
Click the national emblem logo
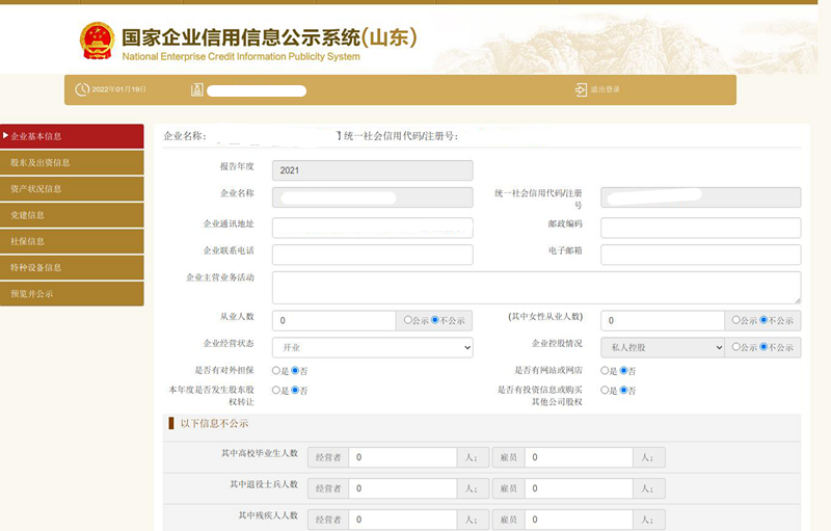pyautogui.click(x=97, y=41)
